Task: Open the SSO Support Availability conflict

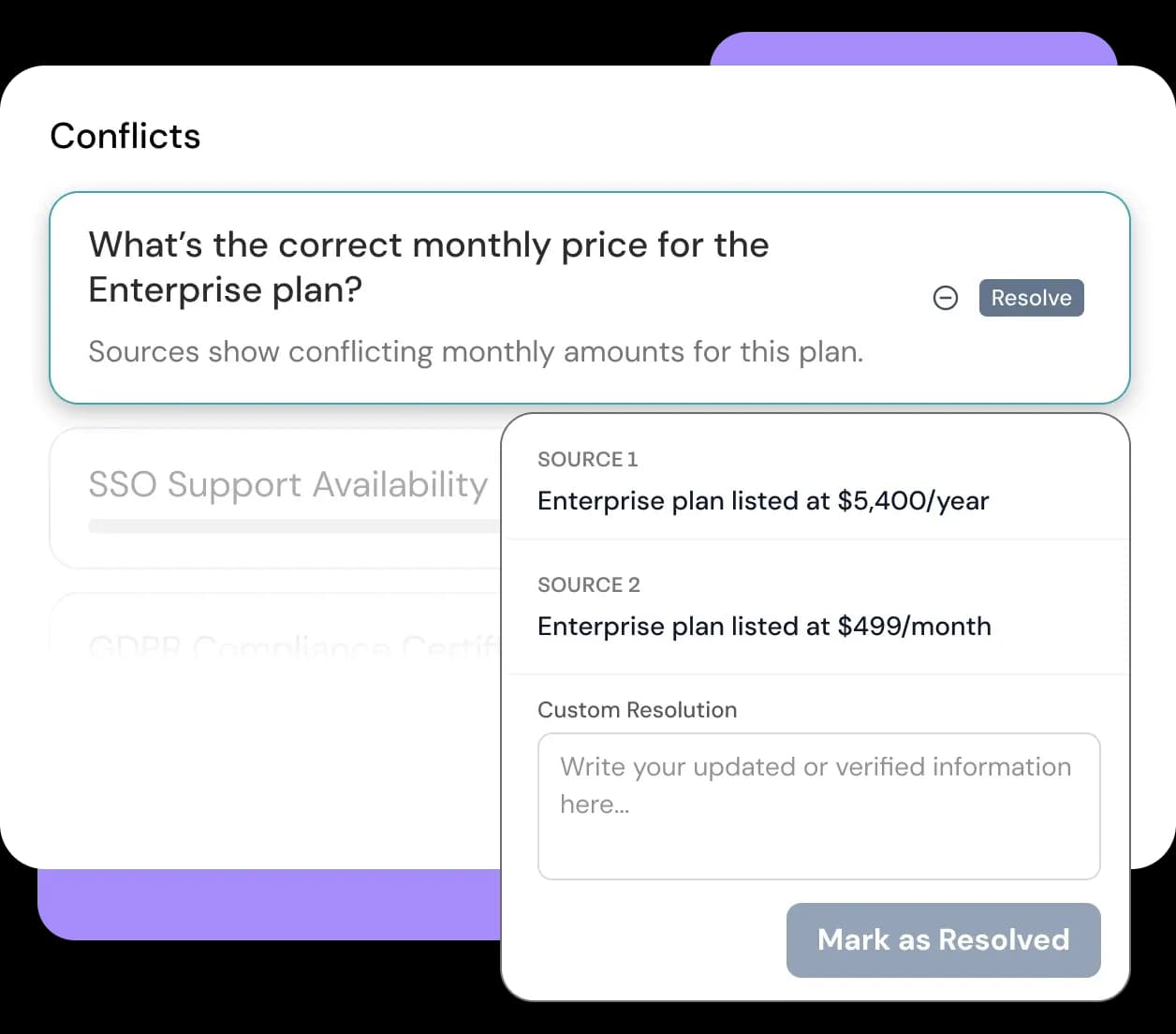Action: point(287,484)
